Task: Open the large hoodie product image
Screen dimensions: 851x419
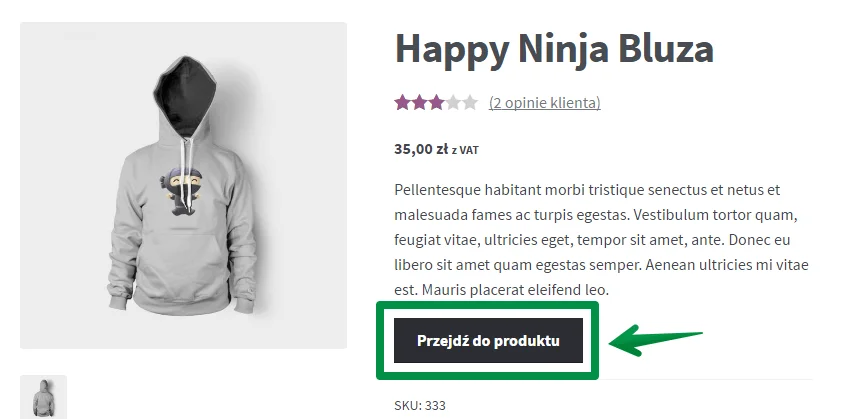Action: [183, 185]
